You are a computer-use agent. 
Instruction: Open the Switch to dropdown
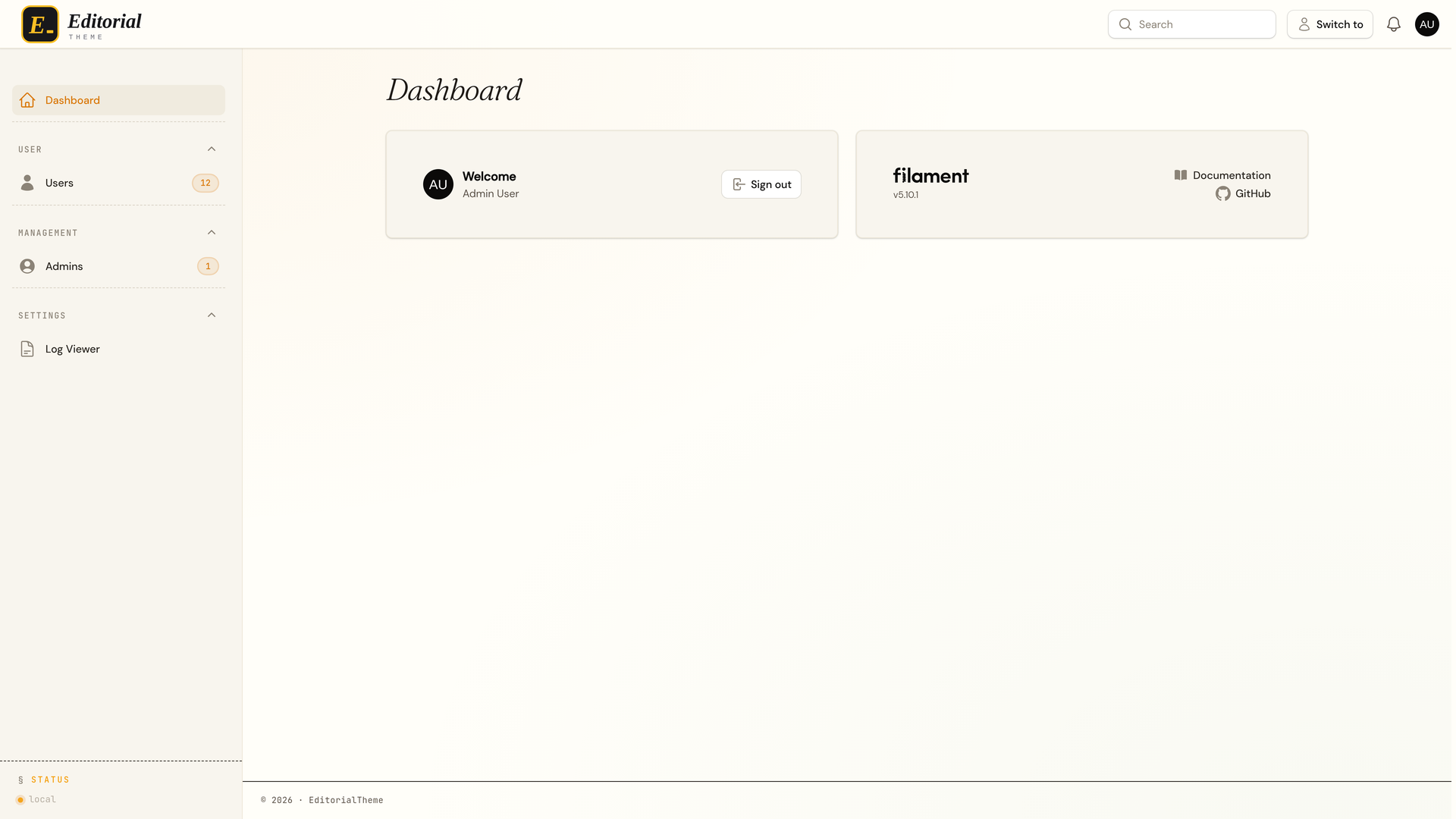pyautogui.click(x=1330, y=24)
